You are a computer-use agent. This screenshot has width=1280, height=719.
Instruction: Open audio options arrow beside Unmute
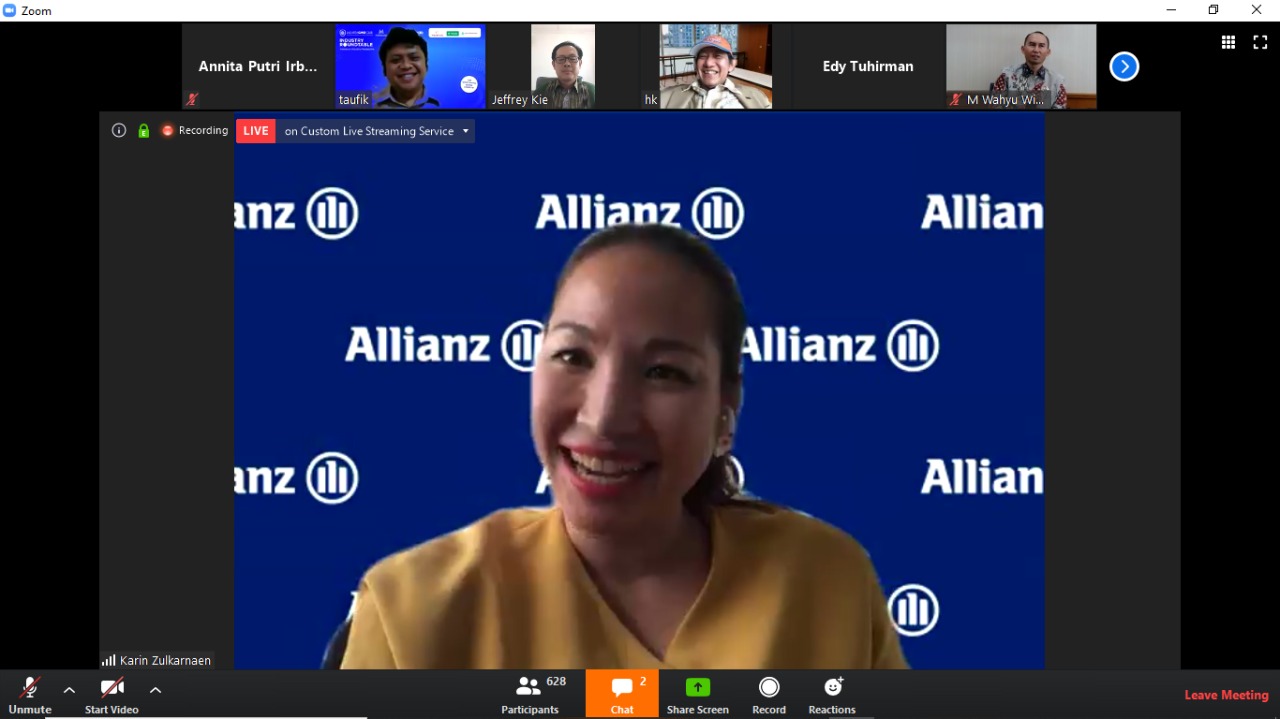click(69, 690)
